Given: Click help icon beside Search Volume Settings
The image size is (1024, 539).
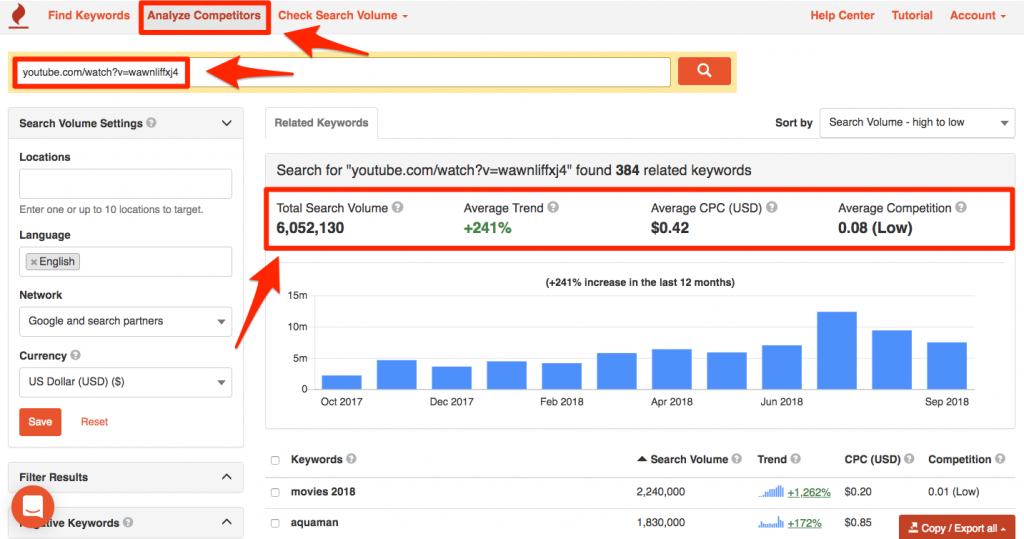Looking at the screenshot, I should pos(151,124).
